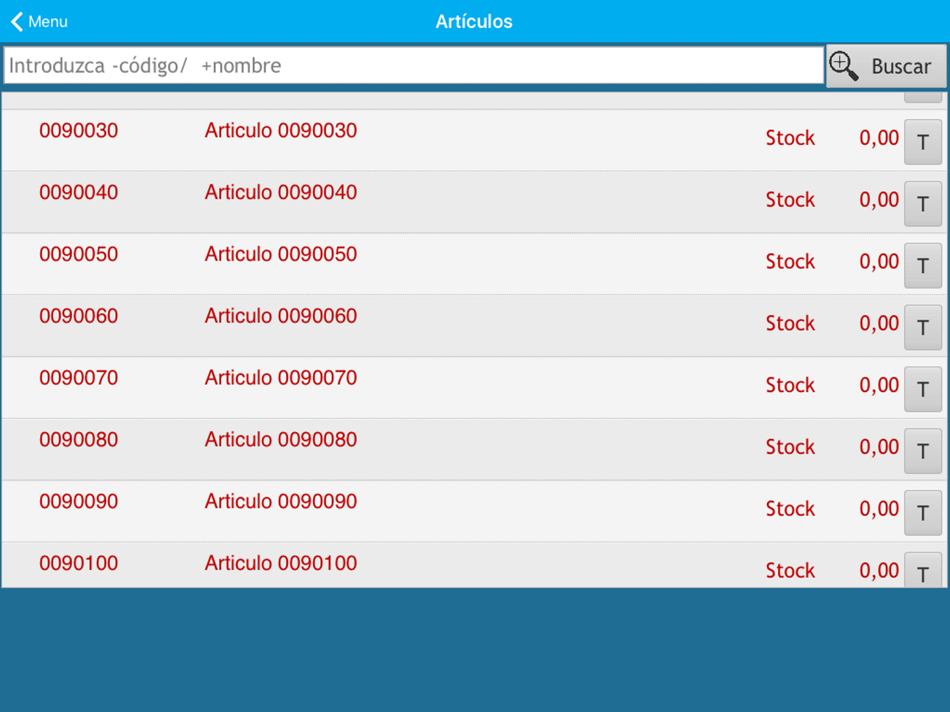Select code 0090070 in the list

click(79, 378)
